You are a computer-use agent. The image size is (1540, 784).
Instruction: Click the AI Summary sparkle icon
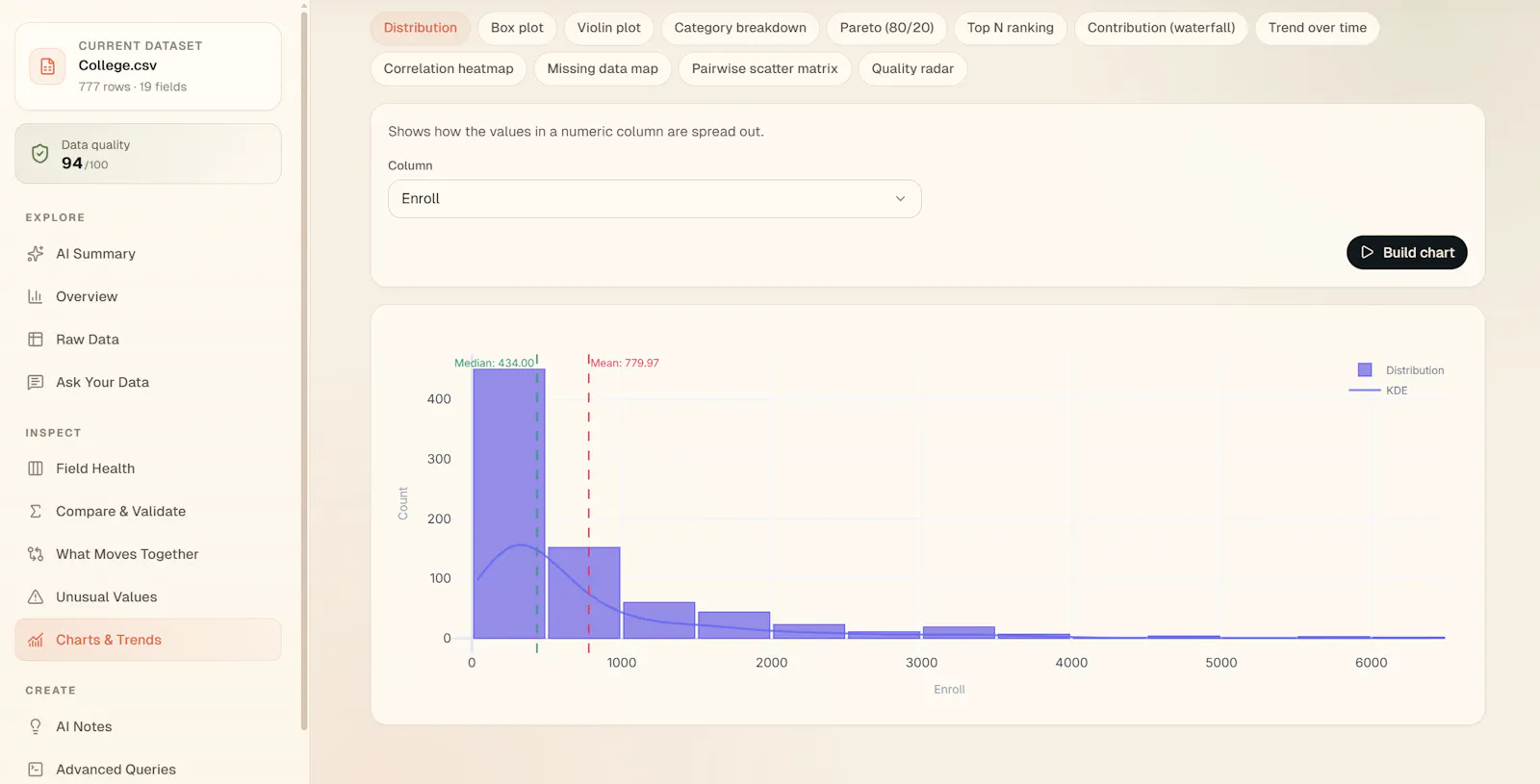pyautogui.click(x=36, y=254)
